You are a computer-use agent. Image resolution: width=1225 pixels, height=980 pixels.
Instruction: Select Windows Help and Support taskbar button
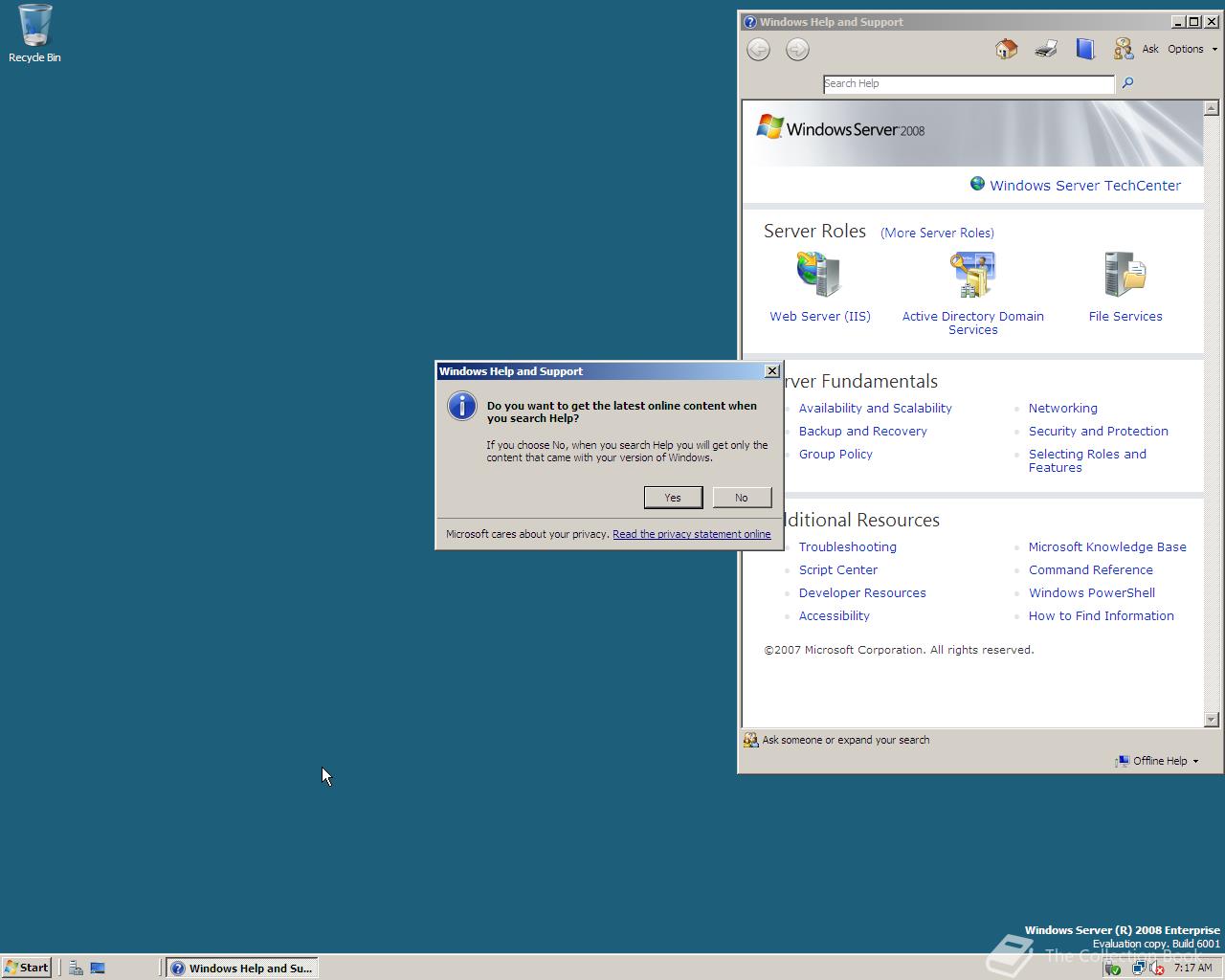(242, 968)
